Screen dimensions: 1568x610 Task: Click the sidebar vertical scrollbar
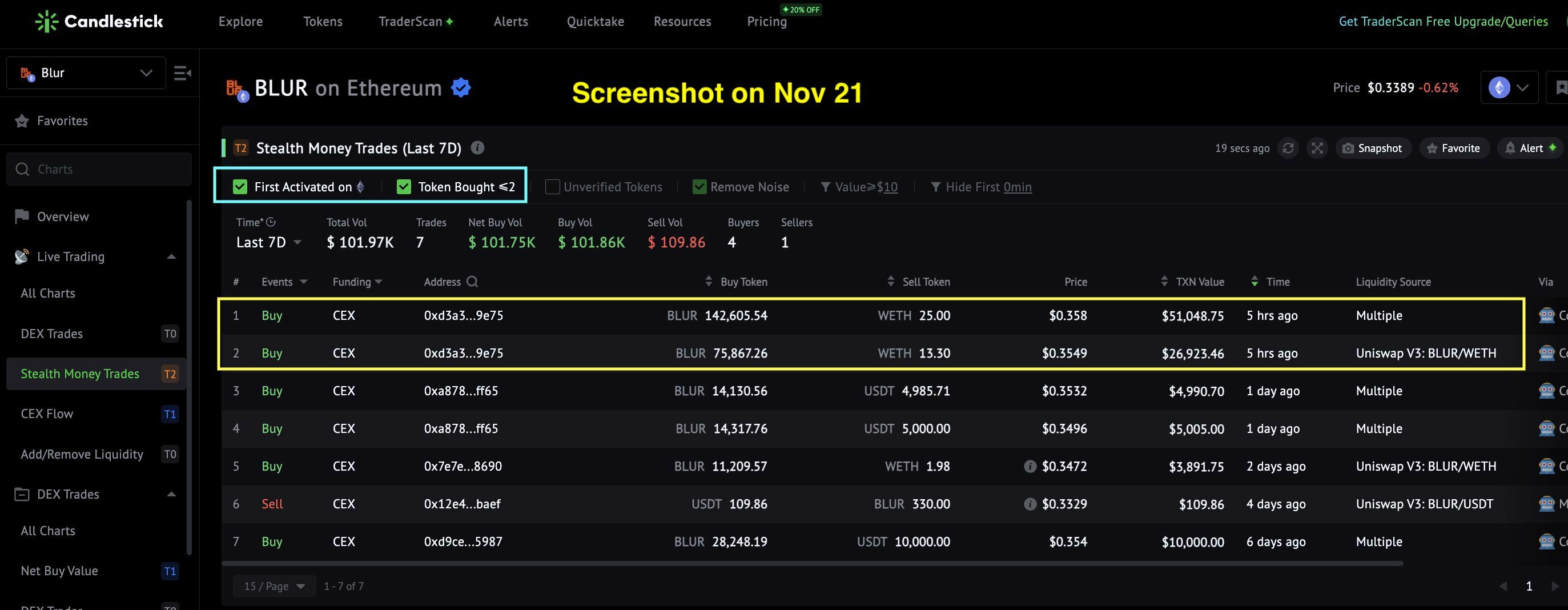pos(188,378)
